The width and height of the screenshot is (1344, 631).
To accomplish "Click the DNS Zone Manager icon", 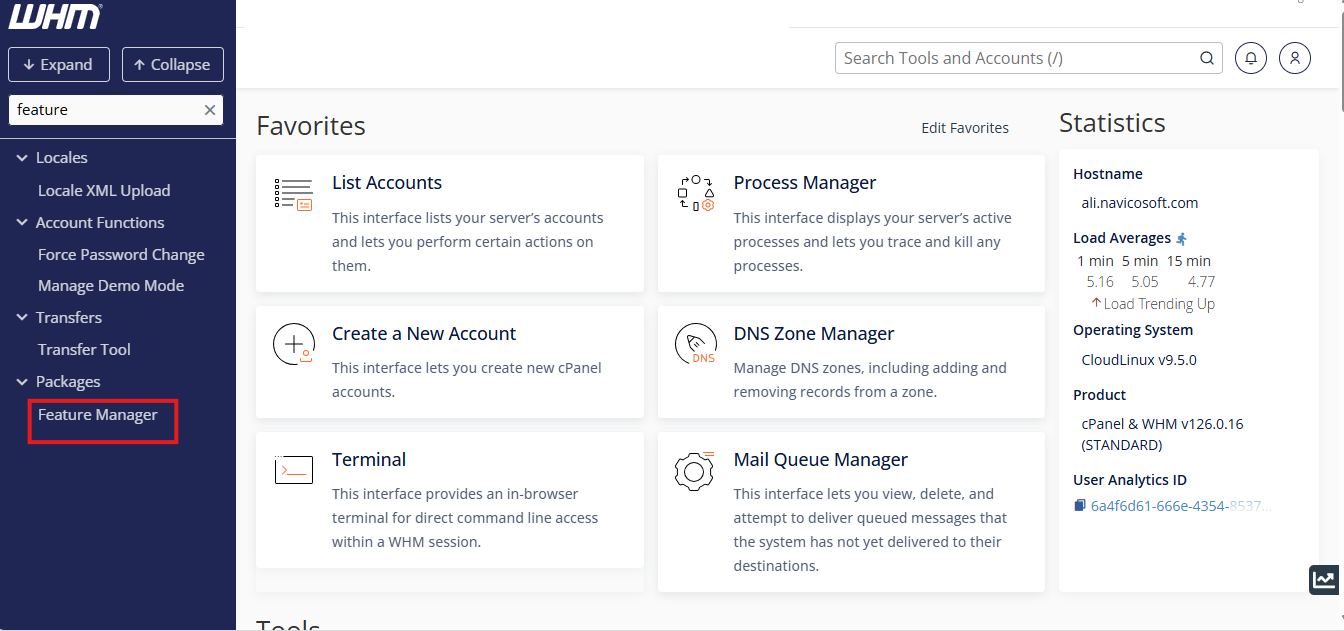I will [695, 344].
